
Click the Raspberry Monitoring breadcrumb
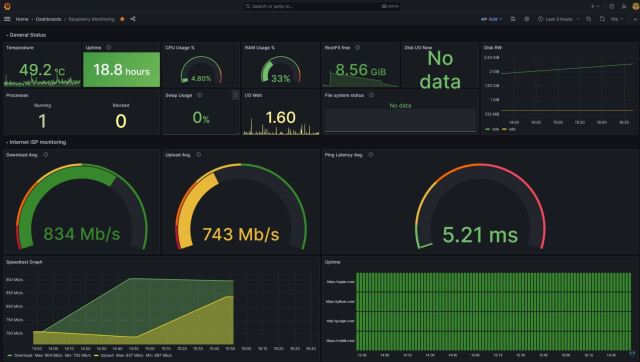[x=91, y=19]
